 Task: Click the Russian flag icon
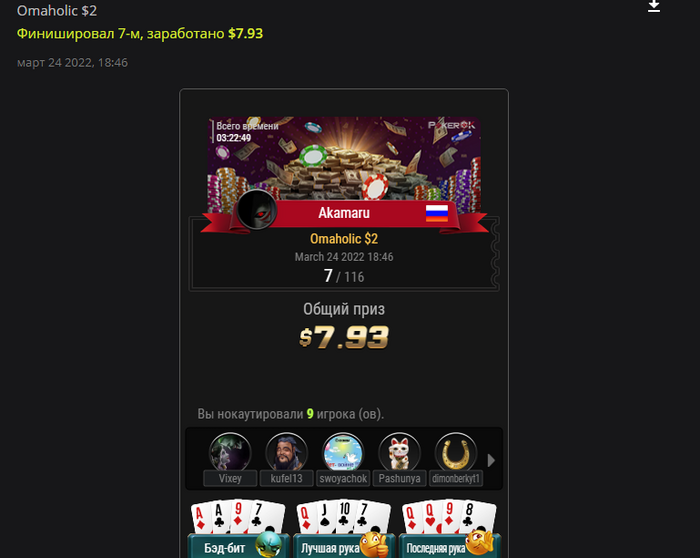(x=437, y=213)
